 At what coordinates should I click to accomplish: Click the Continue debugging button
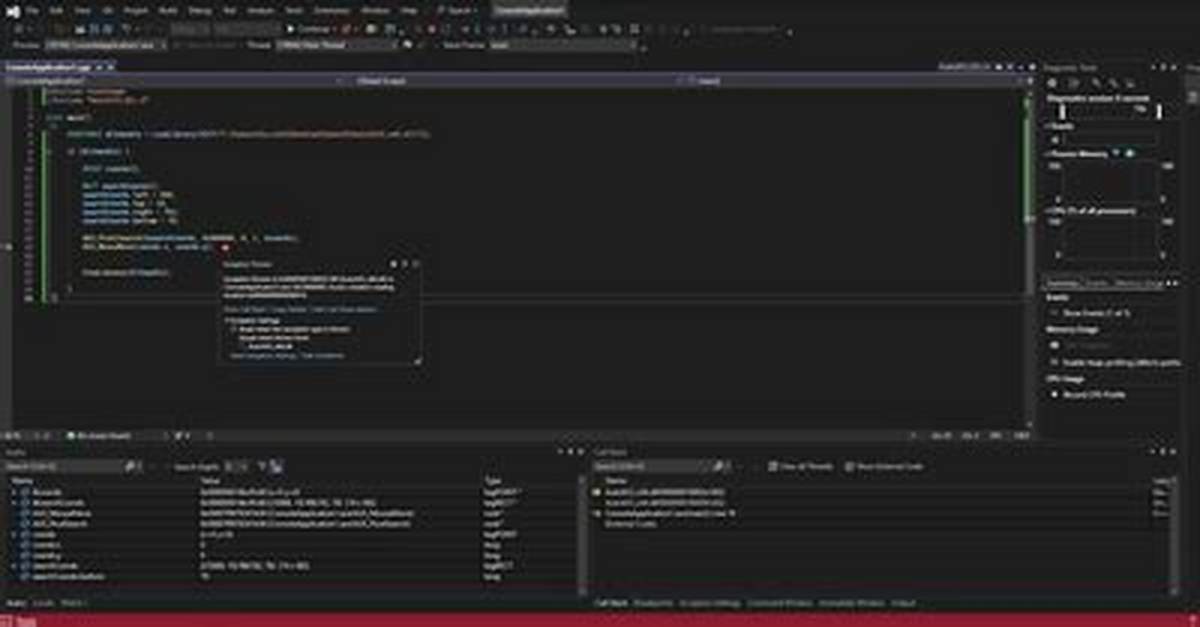tap(309, 30)
